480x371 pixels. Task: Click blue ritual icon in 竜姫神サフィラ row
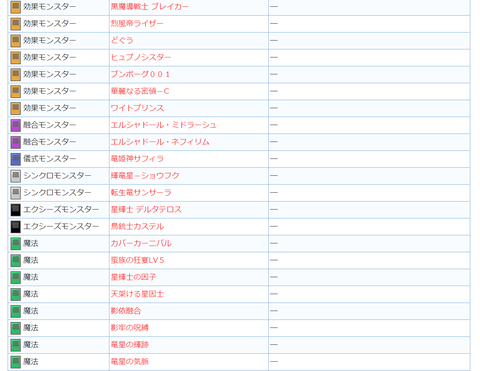click(x=15, y=159)
